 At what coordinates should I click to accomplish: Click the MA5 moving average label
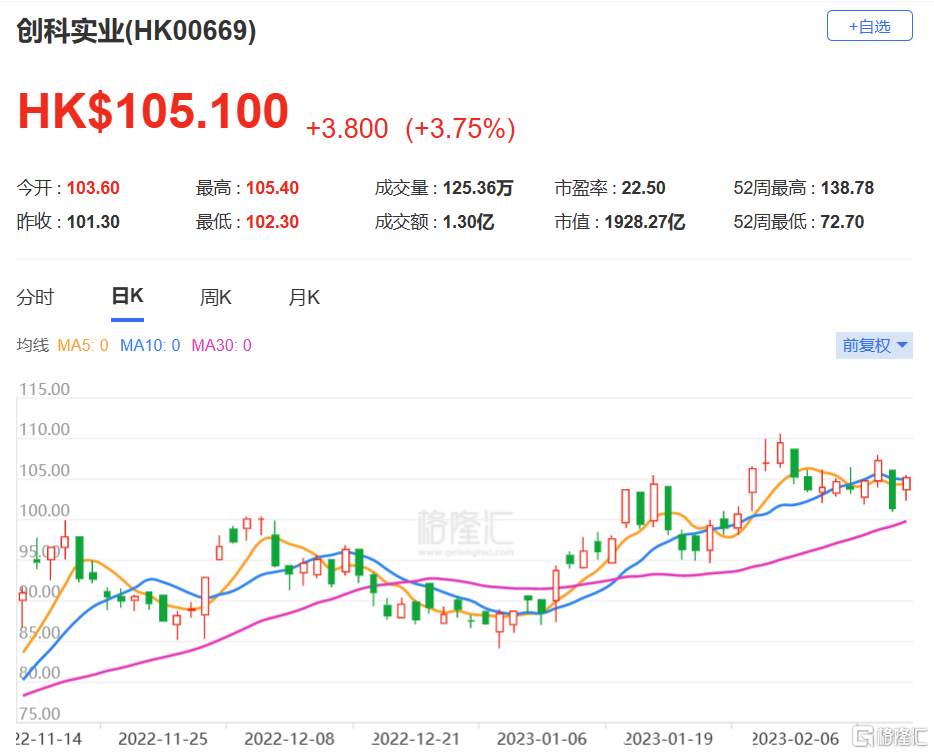(83, 345)
